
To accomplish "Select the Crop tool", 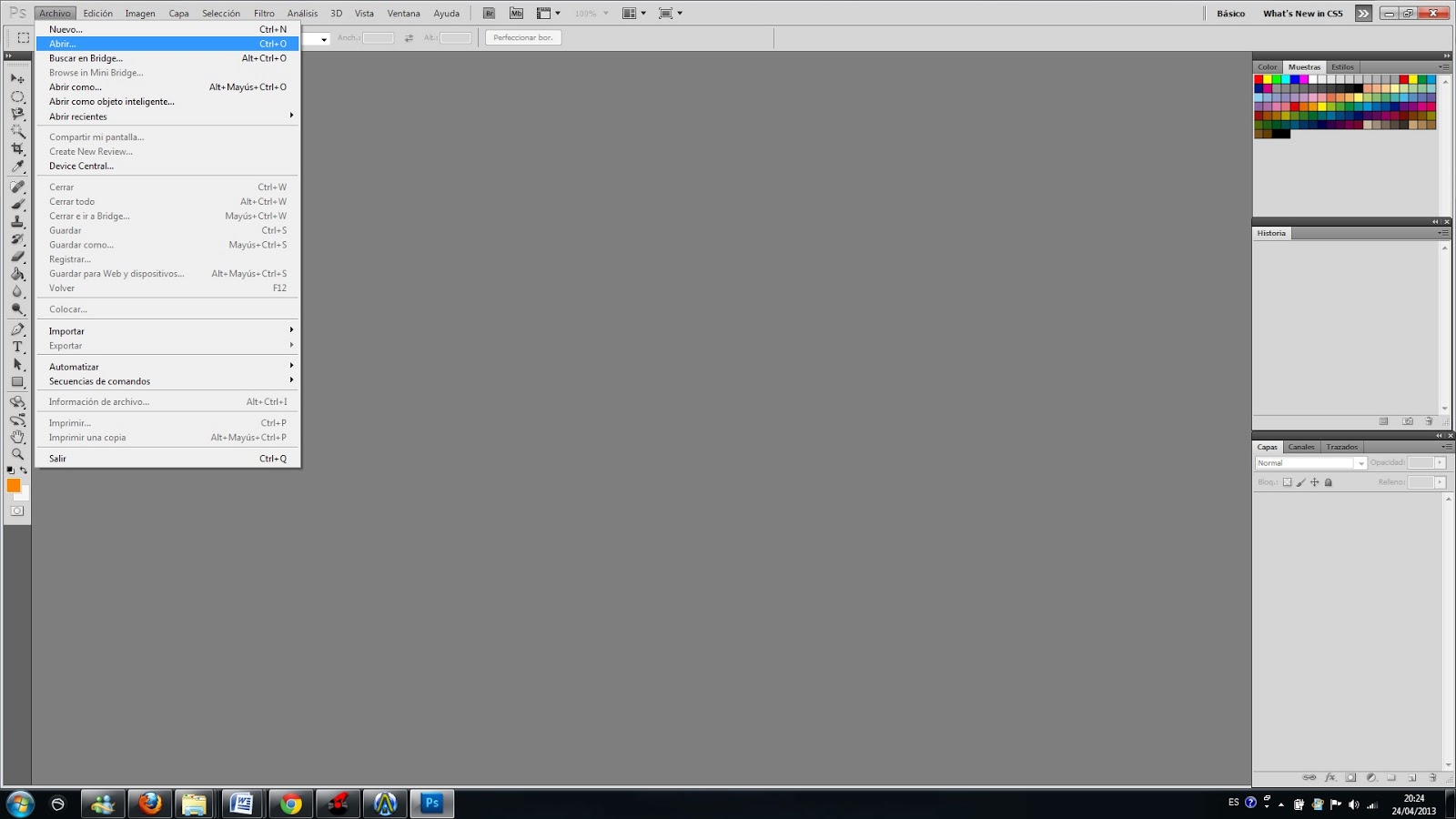I will 17,148.
